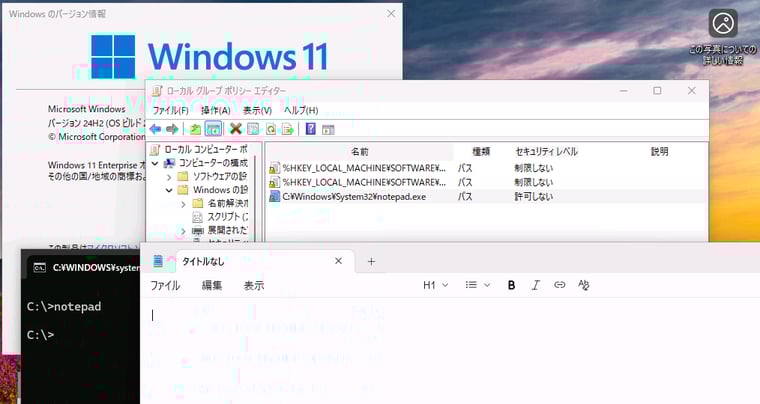
Task: Open help with the question mark icon
Action: pos(311,129)
